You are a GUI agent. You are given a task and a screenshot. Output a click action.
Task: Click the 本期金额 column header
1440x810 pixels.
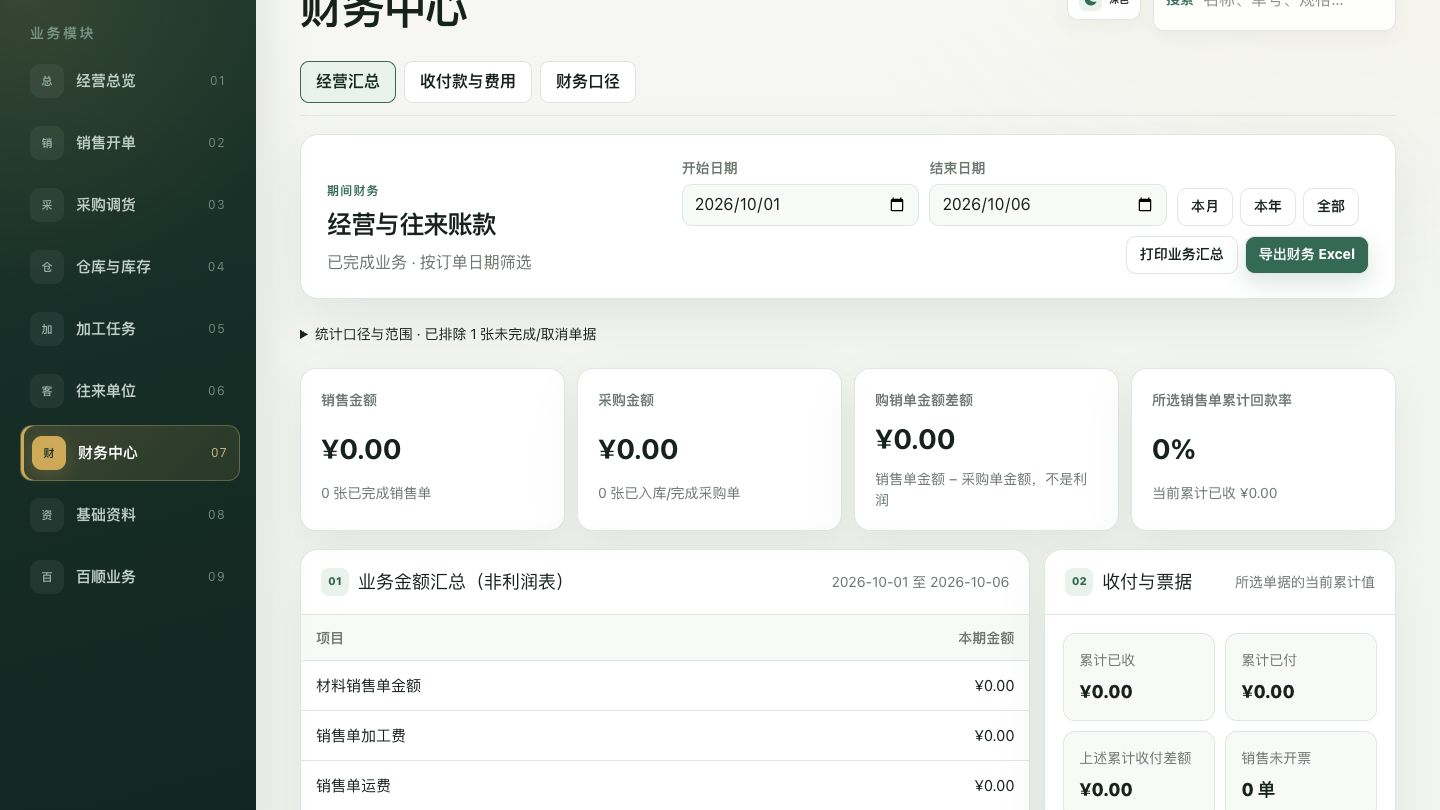tap(986, 638)
